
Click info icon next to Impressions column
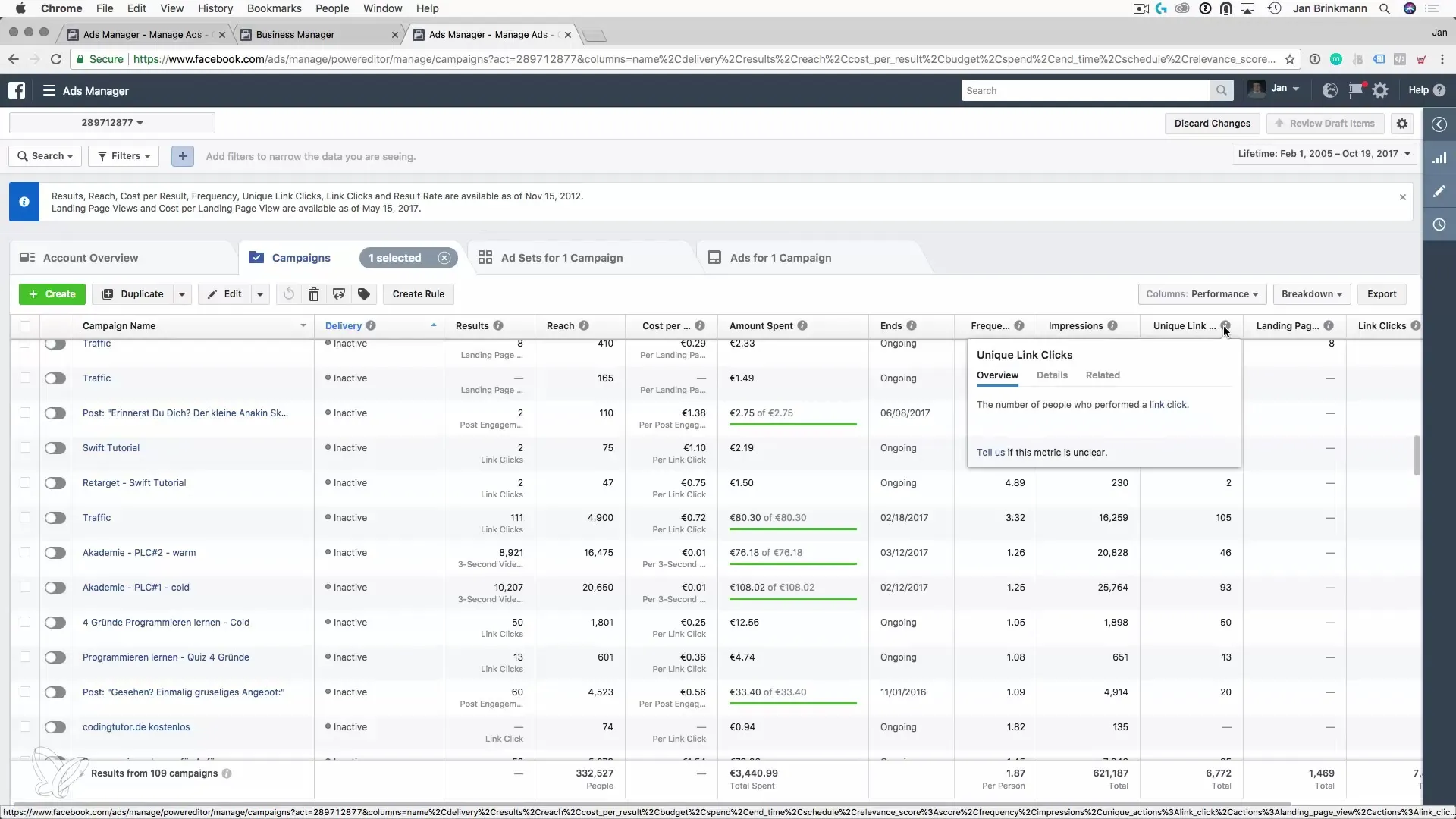pyautogui.click(x=1112, y=325)
